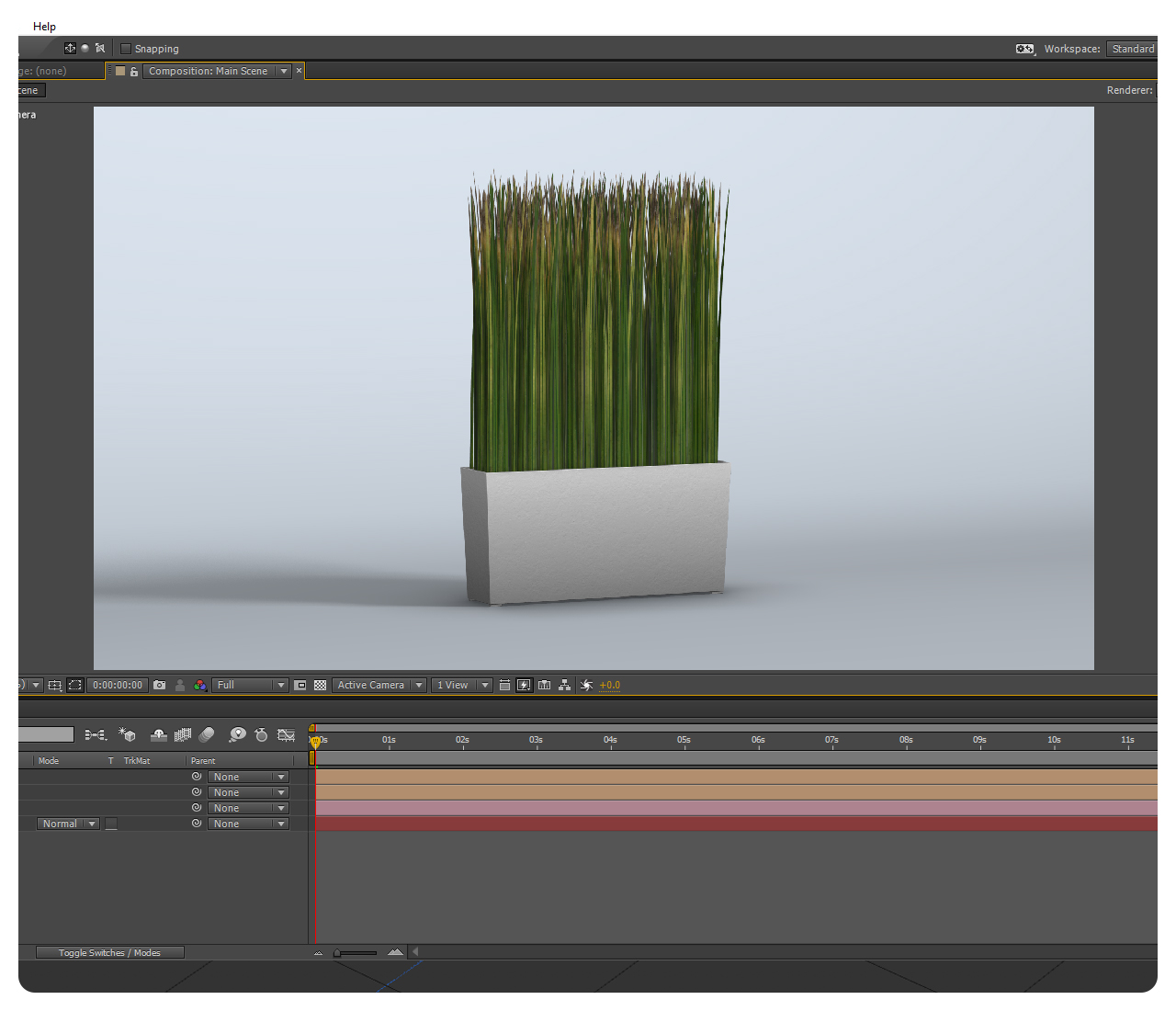This screenshot has height=1011, width=1176.
Task: Click the timeline zoom slider
Action: [x=355, y=953]
